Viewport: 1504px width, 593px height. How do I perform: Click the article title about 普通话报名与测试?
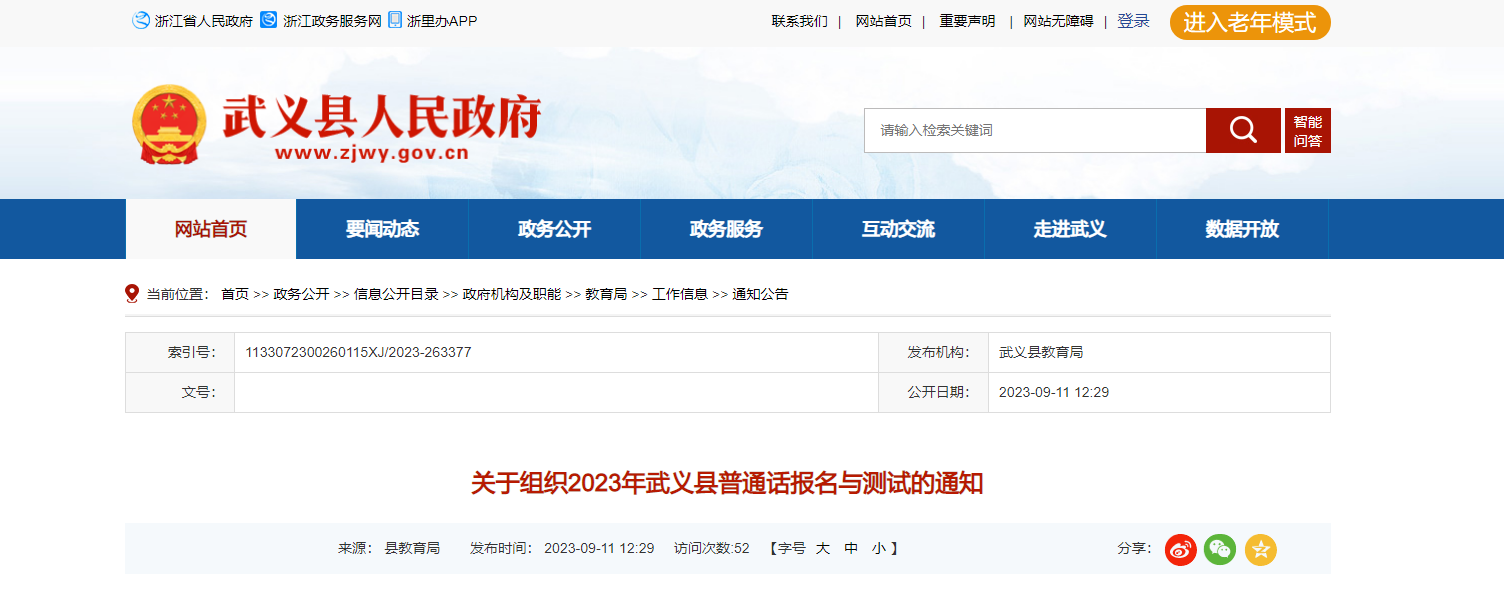(727, 484)
